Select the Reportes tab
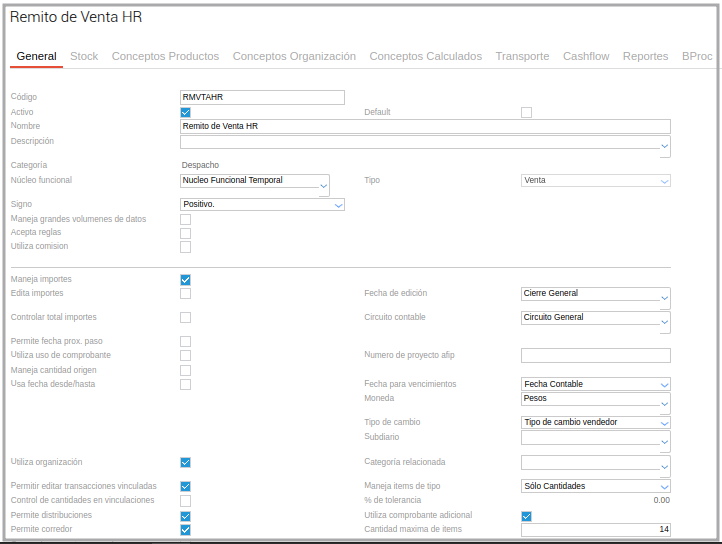Viewport: 722px width, 544px height. coord(645,57)
